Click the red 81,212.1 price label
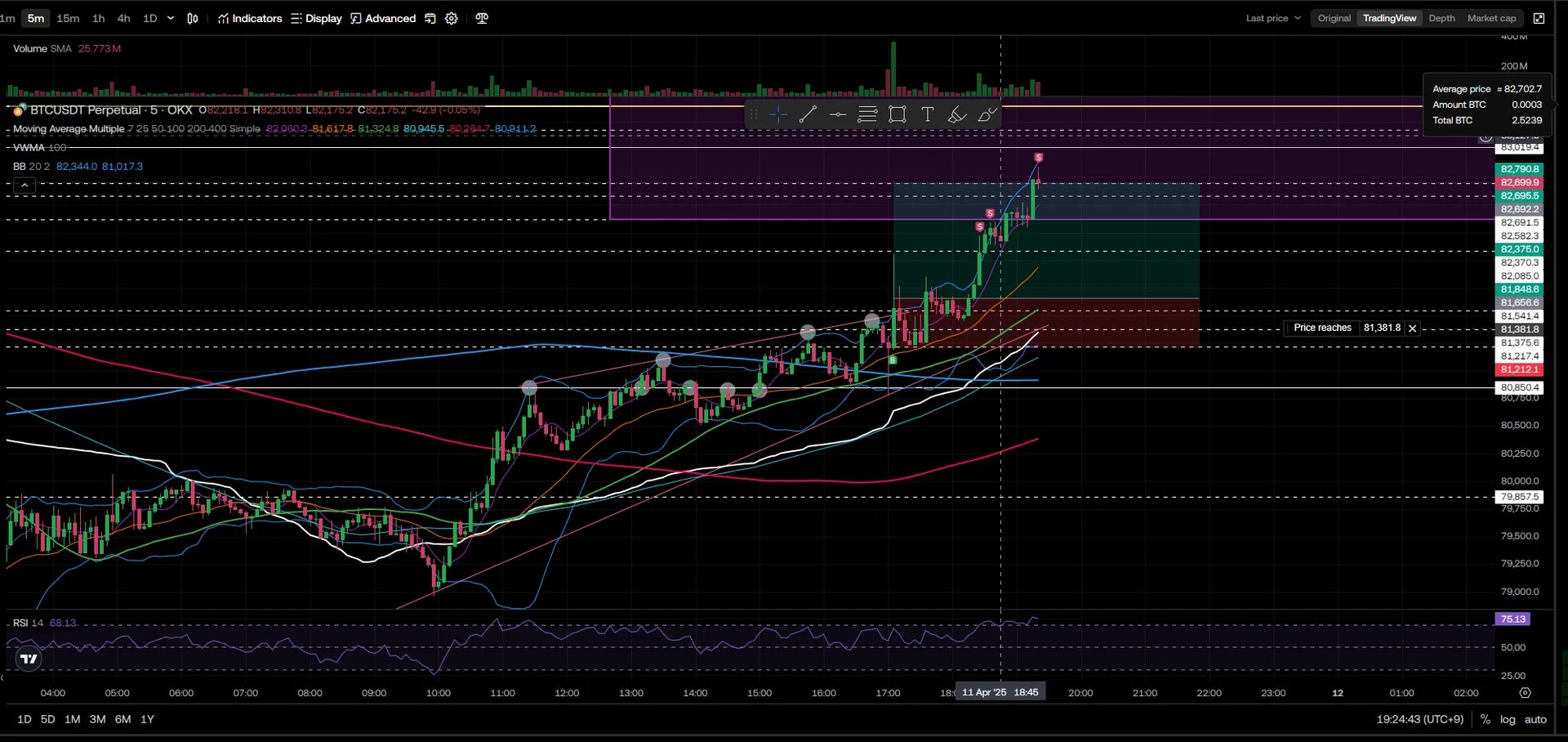The height and width of the screenshot is (742, 1568). pos(1519,369)
